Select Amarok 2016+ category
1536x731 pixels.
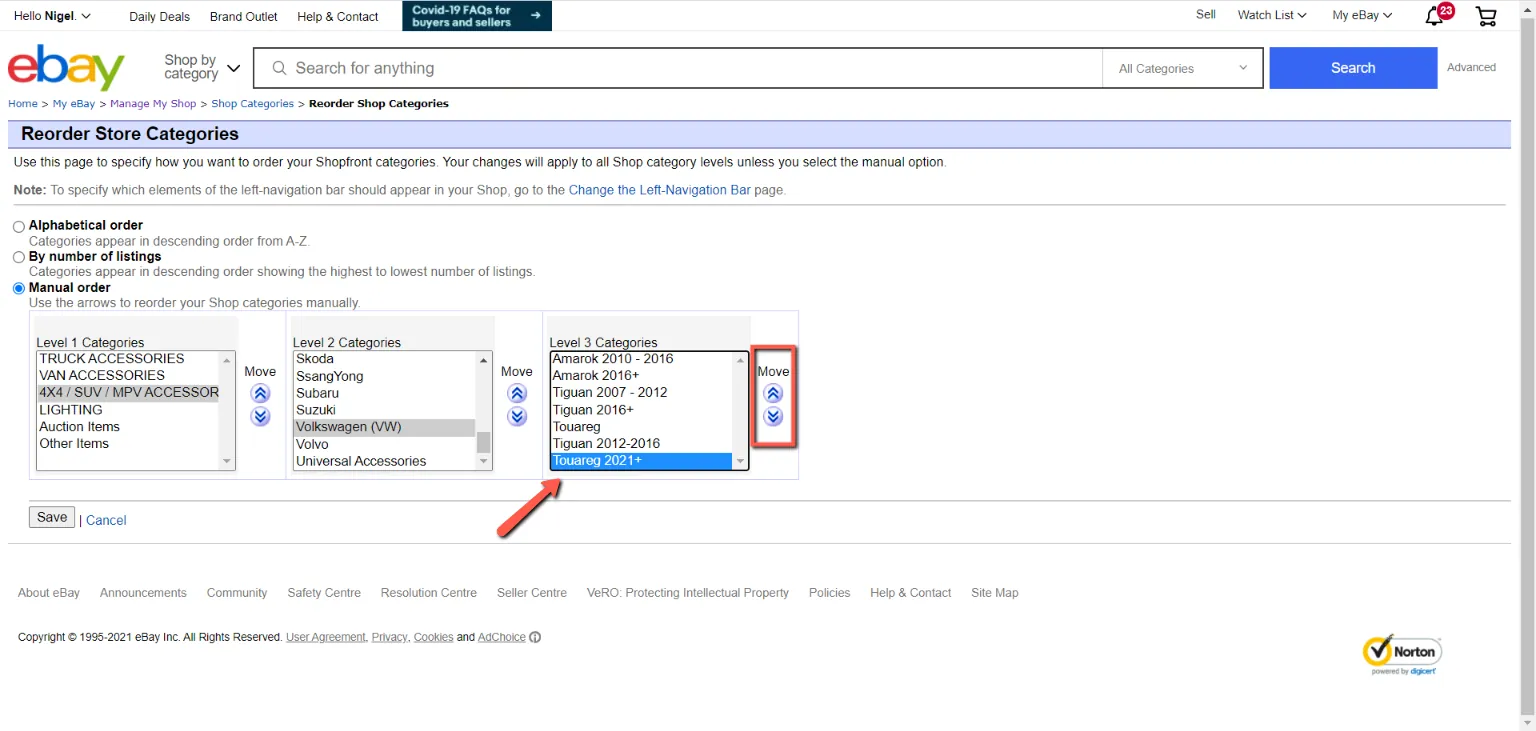(641, 376)
